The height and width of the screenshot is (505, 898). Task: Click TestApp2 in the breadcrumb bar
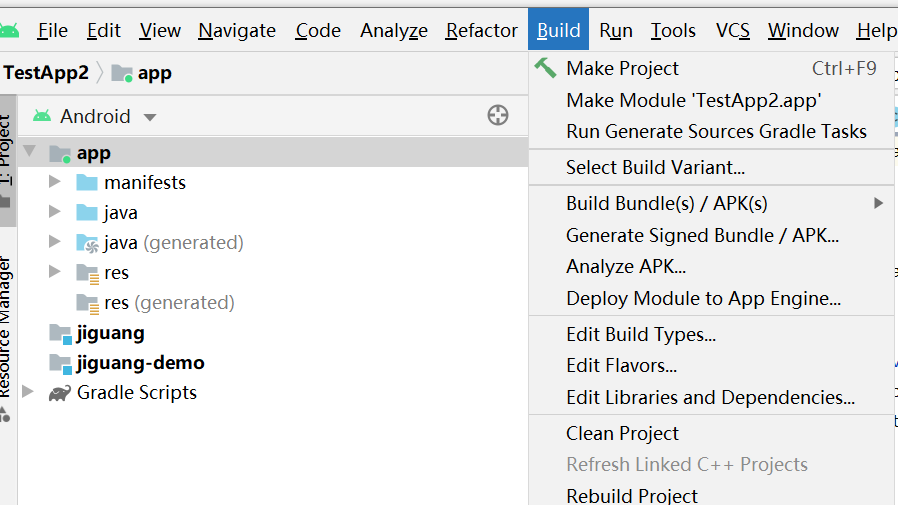pyautogui.click(x=46, y=73)
